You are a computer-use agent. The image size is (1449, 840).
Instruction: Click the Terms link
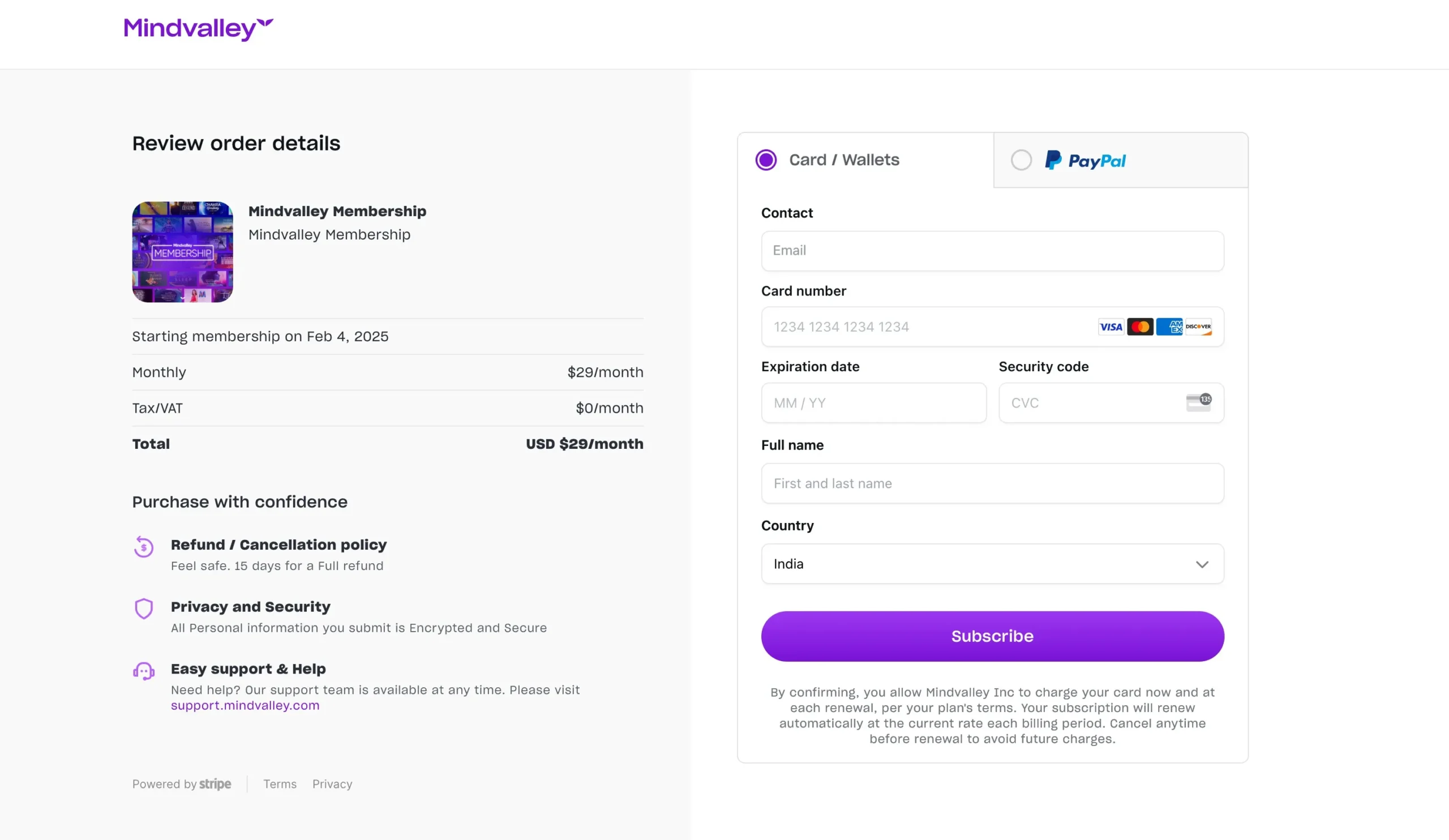point(280,783)
